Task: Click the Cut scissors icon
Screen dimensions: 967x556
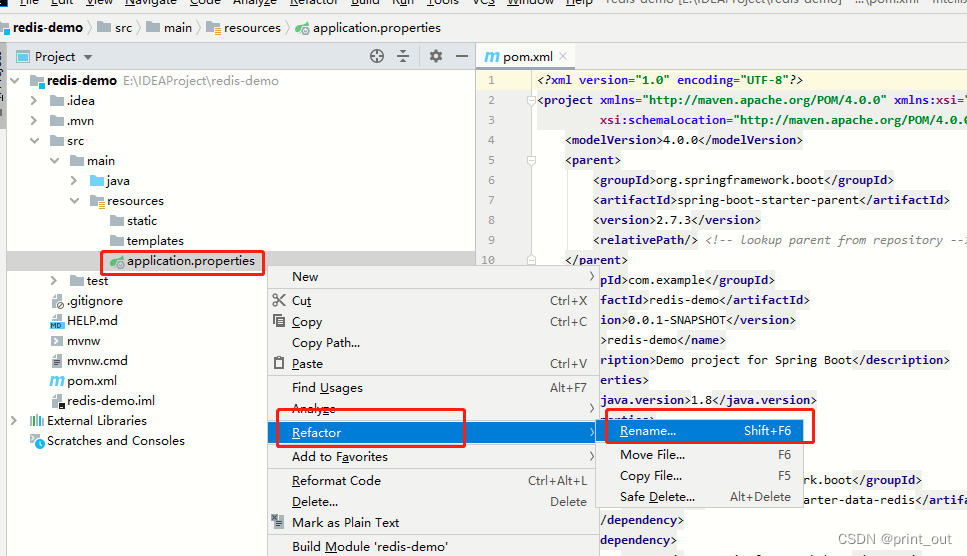Action: pyautogui.click(x=279, y=300)
